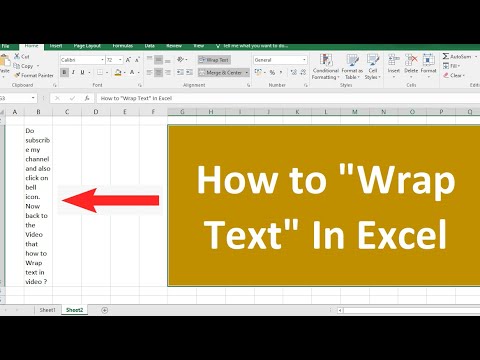This screenshot has height=360, width=480.
Task: Switch to the Sheet1 worksheet tab
Action: click(47, 310)
